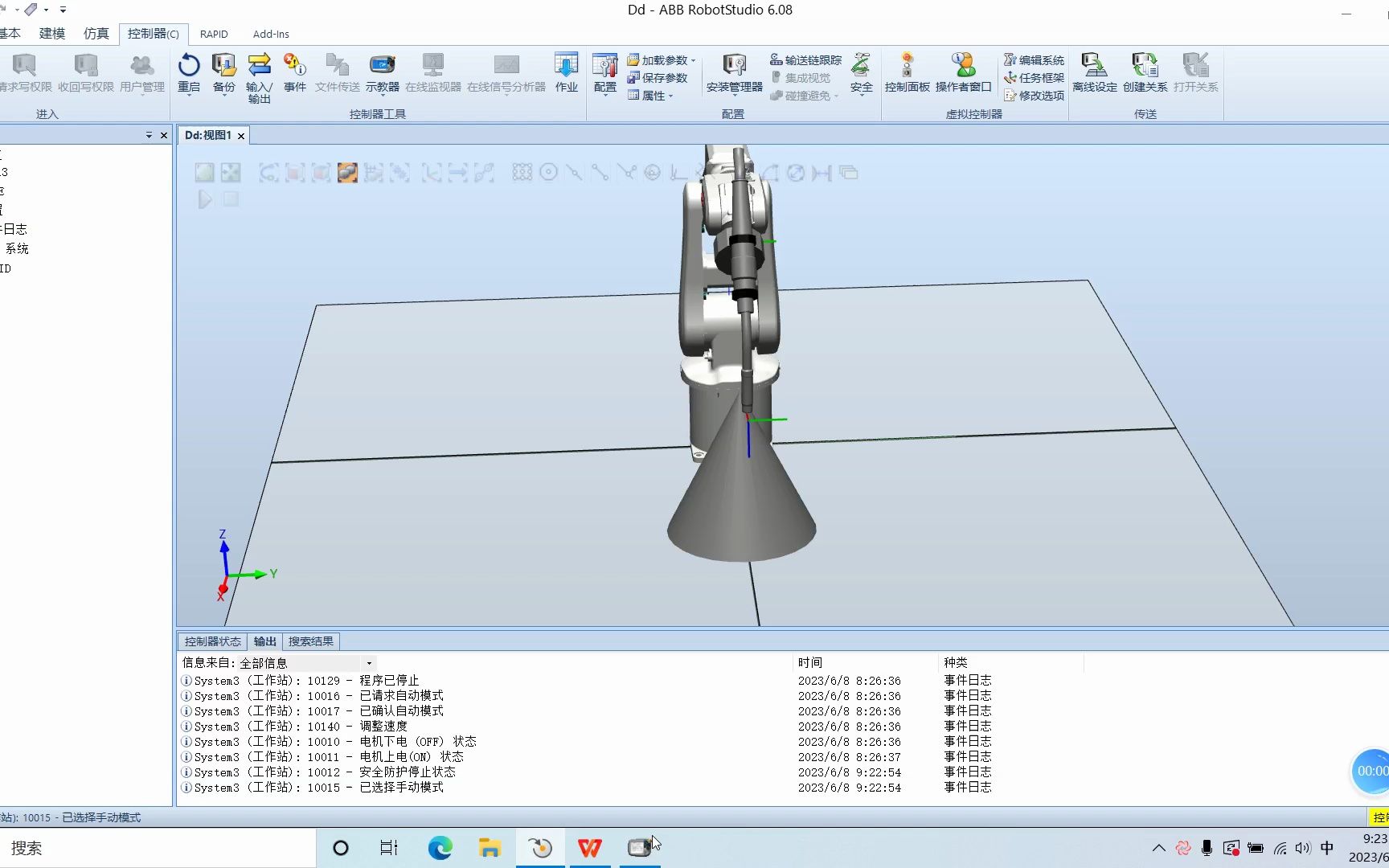Open the 搜索结果 (Search Results) tab
Viewport: 1389px width, 868px height.
click(x=311, y=641)
